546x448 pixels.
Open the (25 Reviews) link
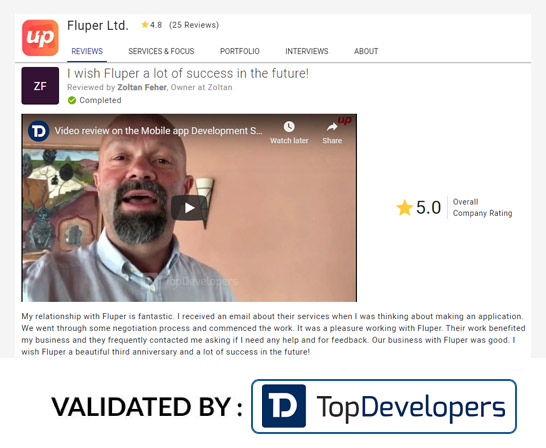[x=194, y=25]
